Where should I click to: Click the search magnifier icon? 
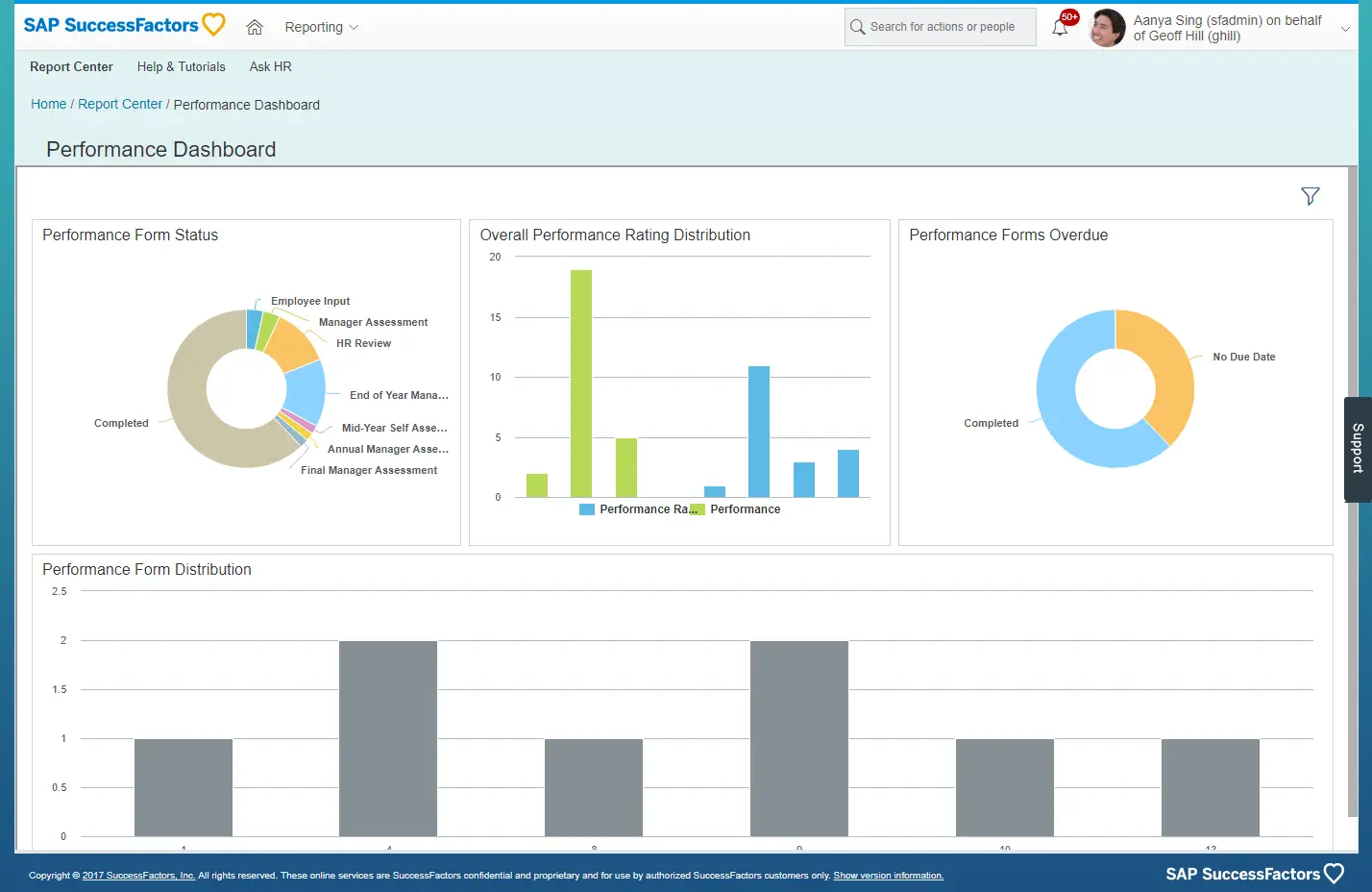(860, 26)
